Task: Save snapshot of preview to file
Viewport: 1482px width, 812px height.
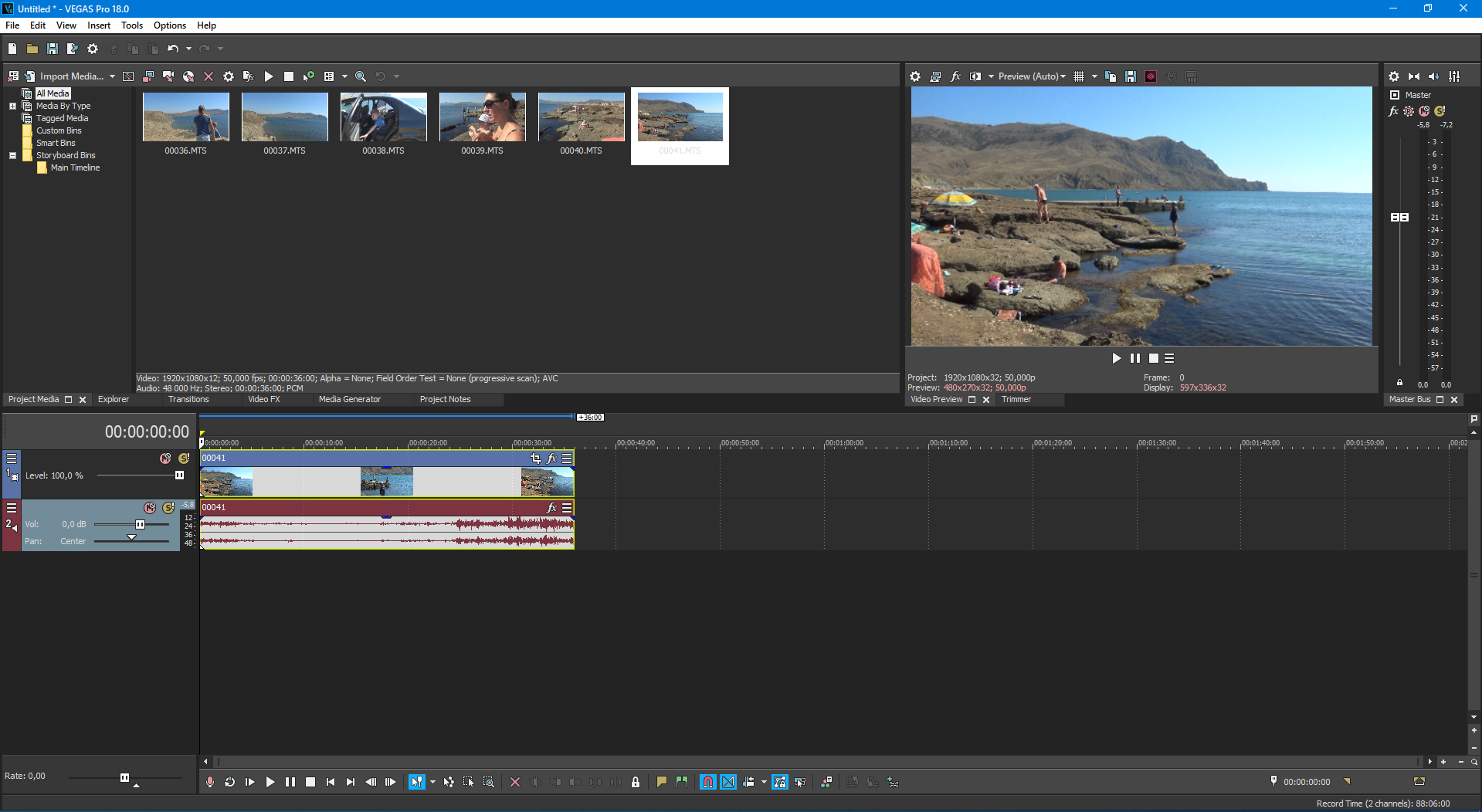Action: (1130, 76)
